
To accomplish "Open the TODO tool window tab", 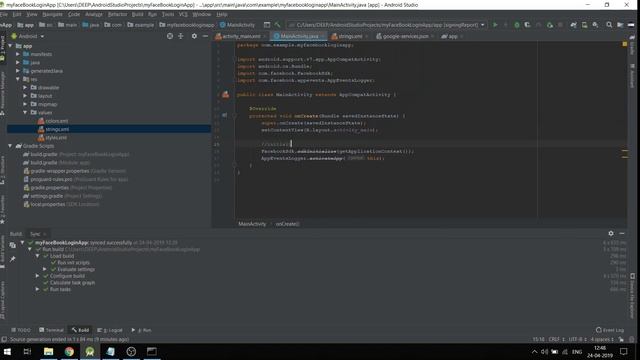I will [21, 330].
